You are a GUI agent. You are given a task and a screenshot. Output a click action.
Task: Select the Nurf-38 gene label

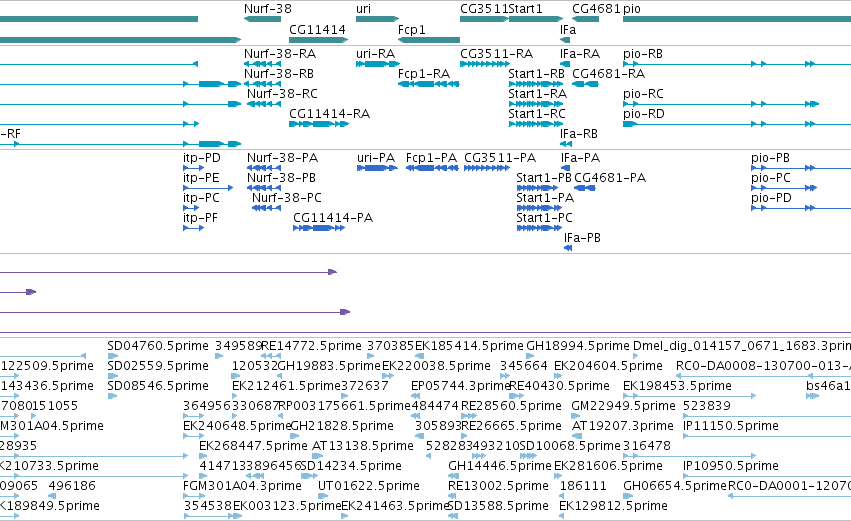[x=268, y=9]
